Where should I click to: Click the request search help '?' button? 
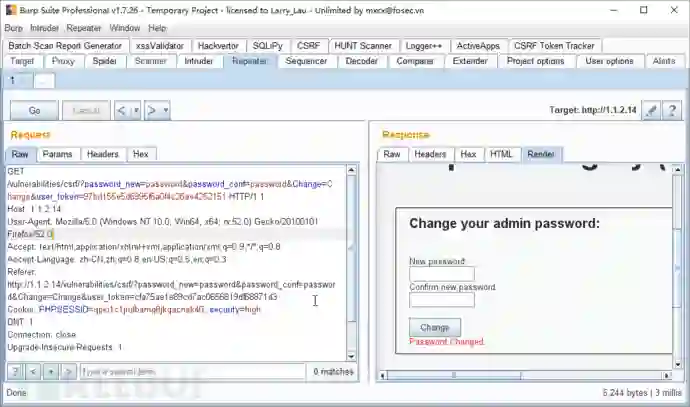[x=15, y=372]
